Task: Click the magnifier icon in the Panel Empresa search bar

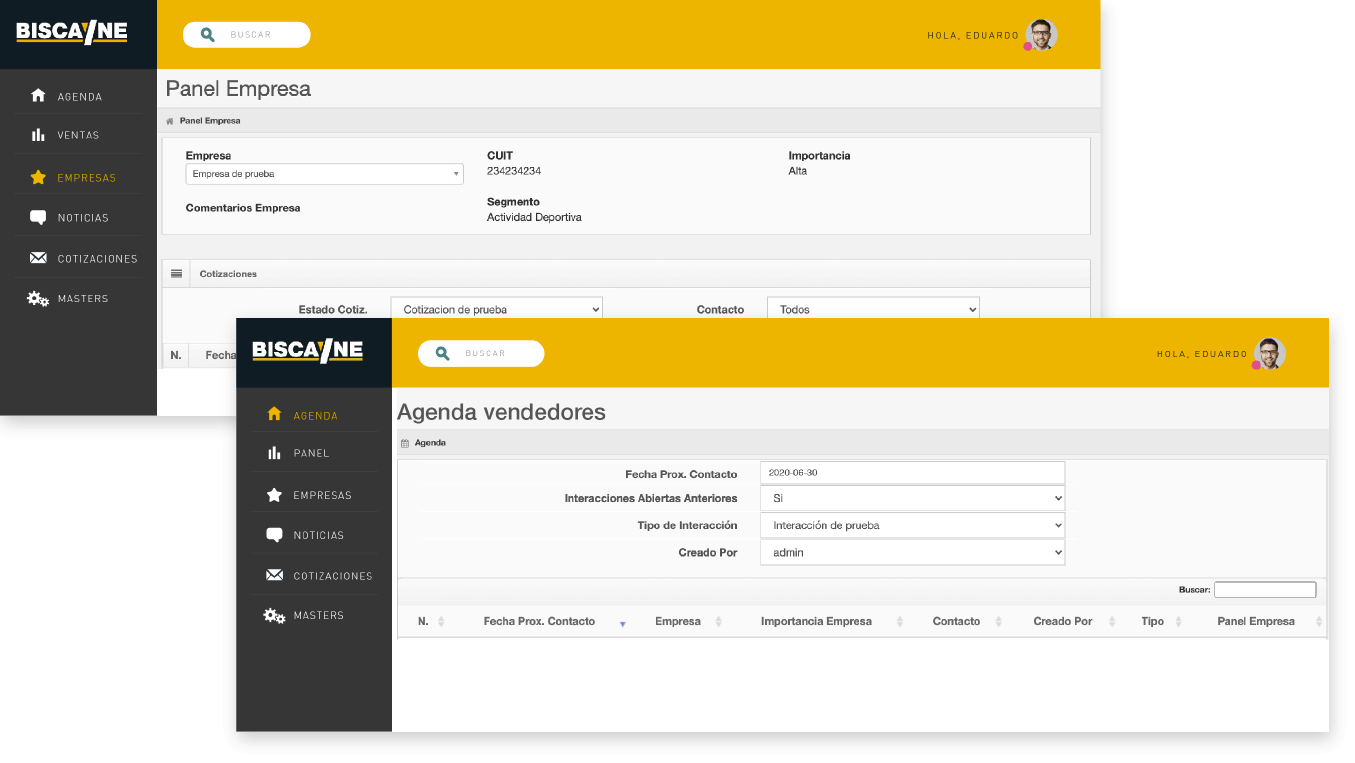Action: pos(208,35)
